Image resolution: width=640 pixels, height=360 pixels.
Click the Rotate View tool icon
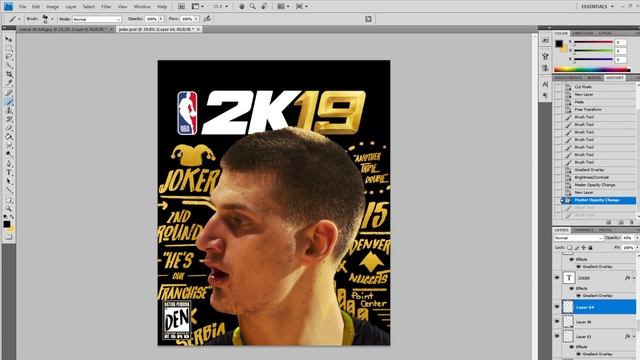265,7
